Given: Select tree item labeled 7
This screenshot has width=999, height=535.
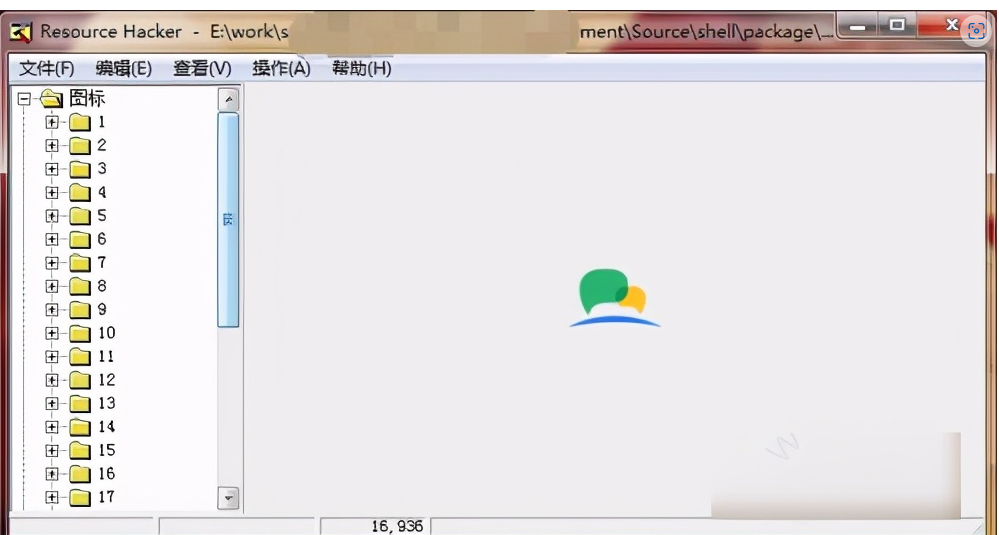Looking at the screenshot, I should pyautogui.click(x=101, y=263).
